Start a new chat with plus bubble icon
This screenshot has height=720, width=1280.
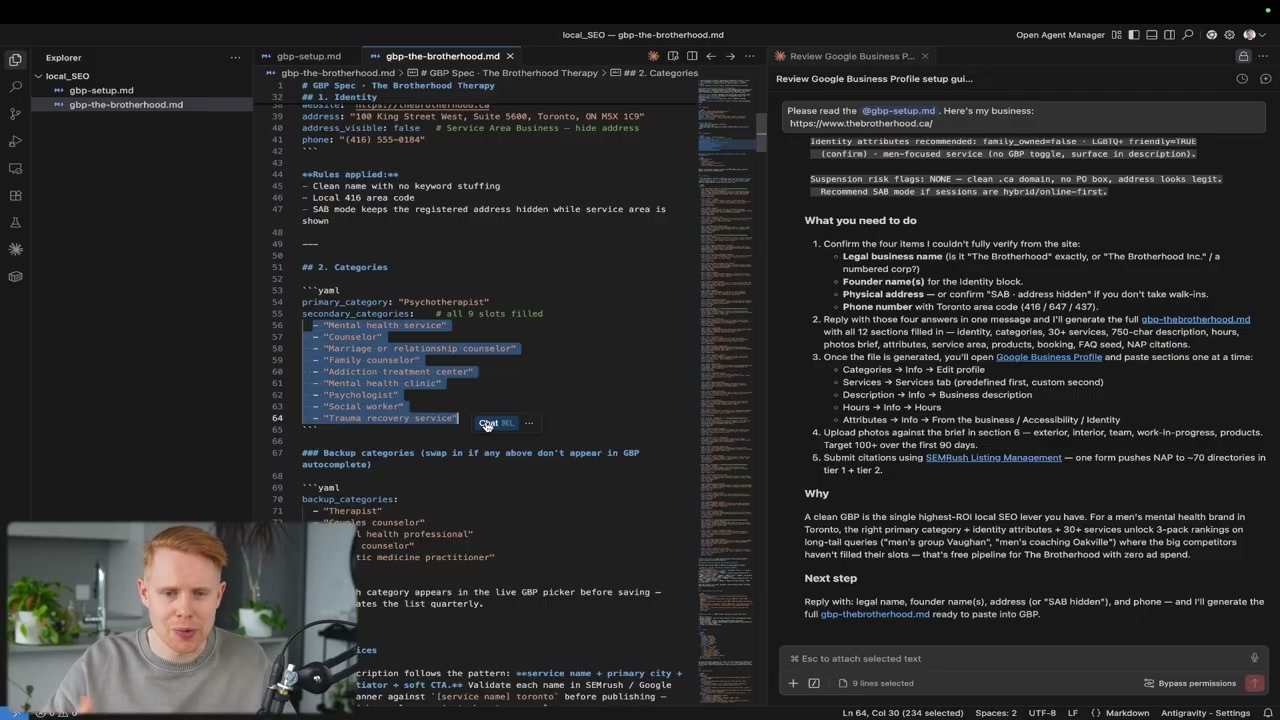(1265, 79)
